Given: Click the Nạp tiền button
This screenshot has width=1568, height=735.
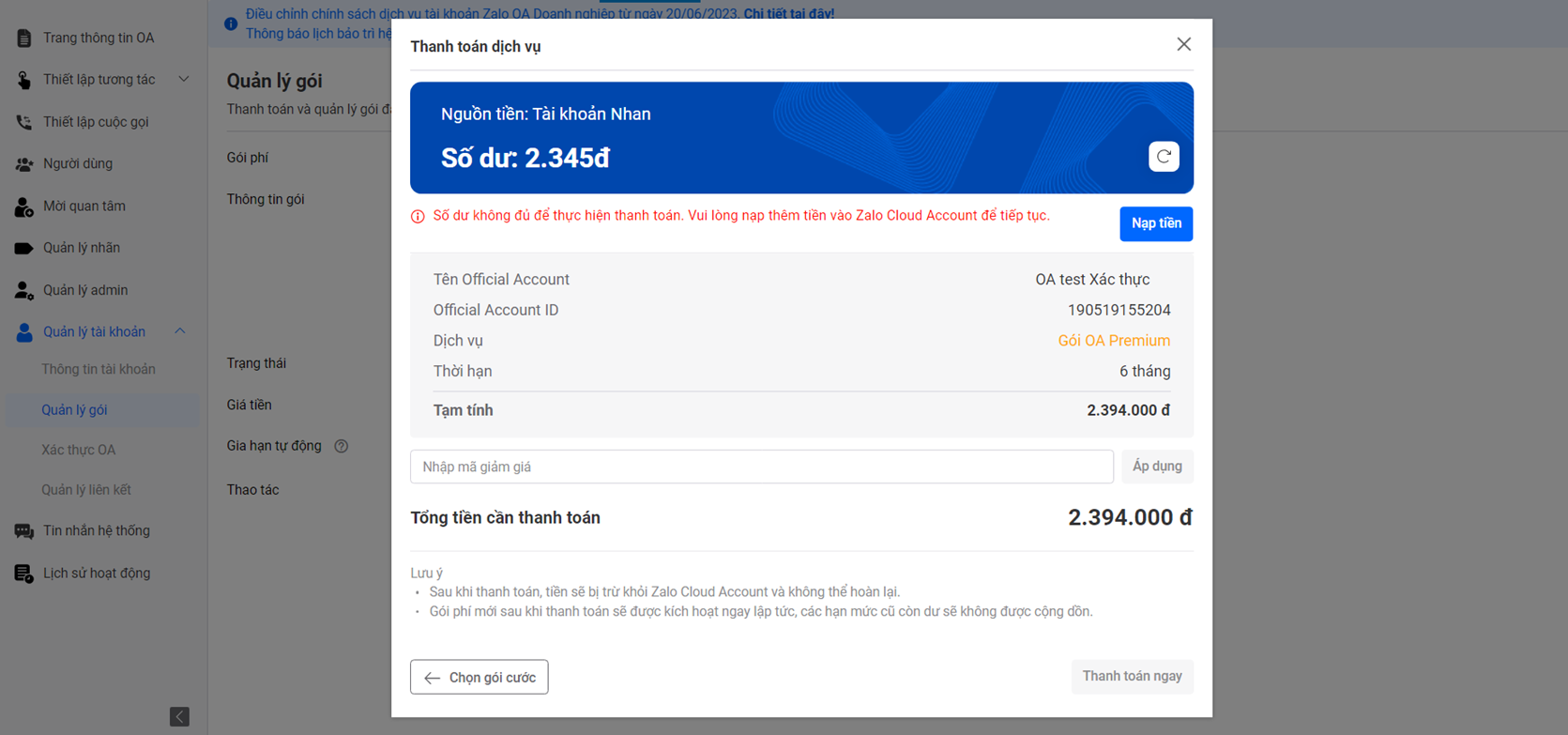Looking at the screenshot, I should [x=1156, y=223].
